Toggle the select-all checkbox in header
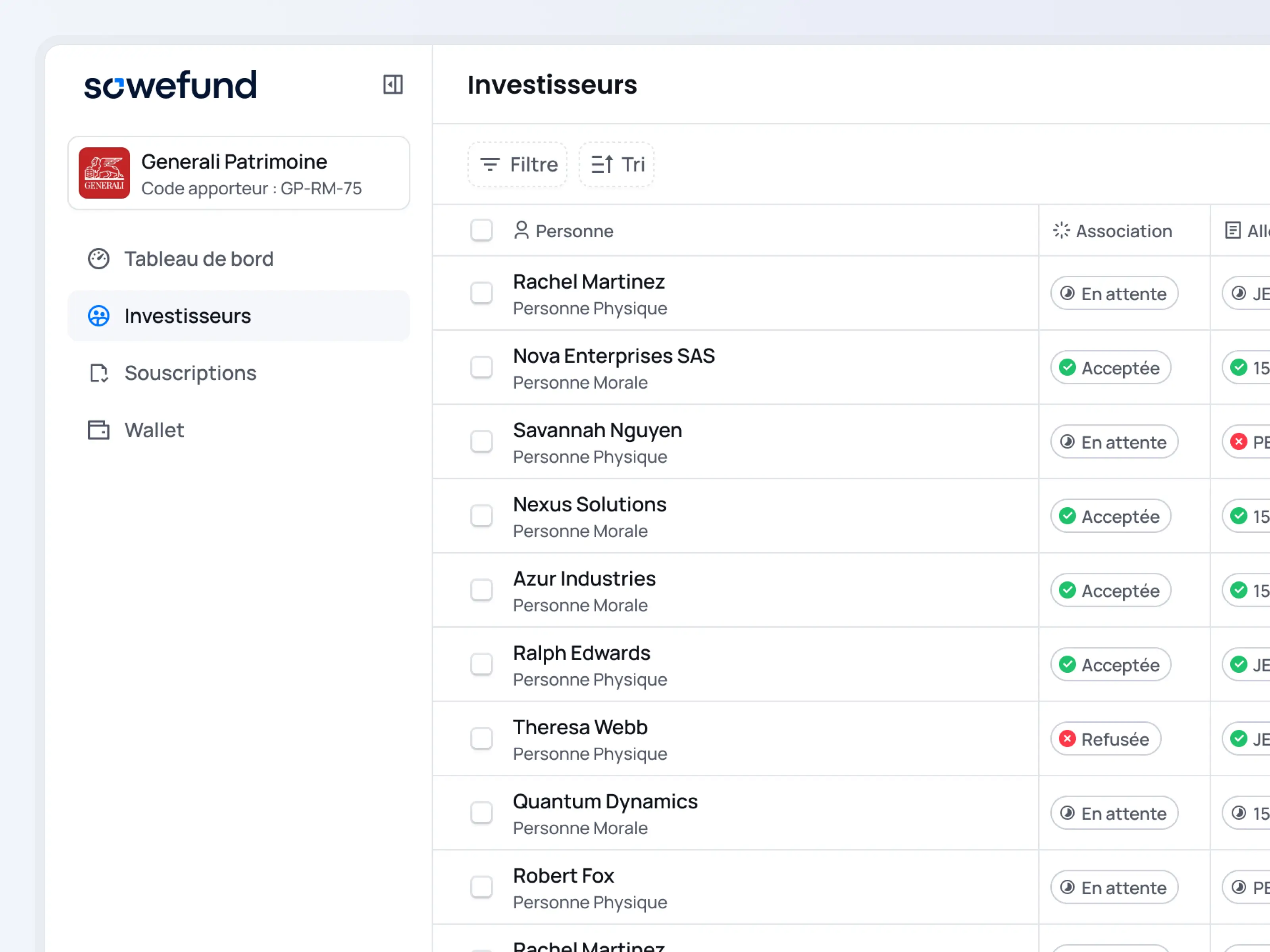The width and height of the screenshot is (1270, 952). [x=482, y=231]
